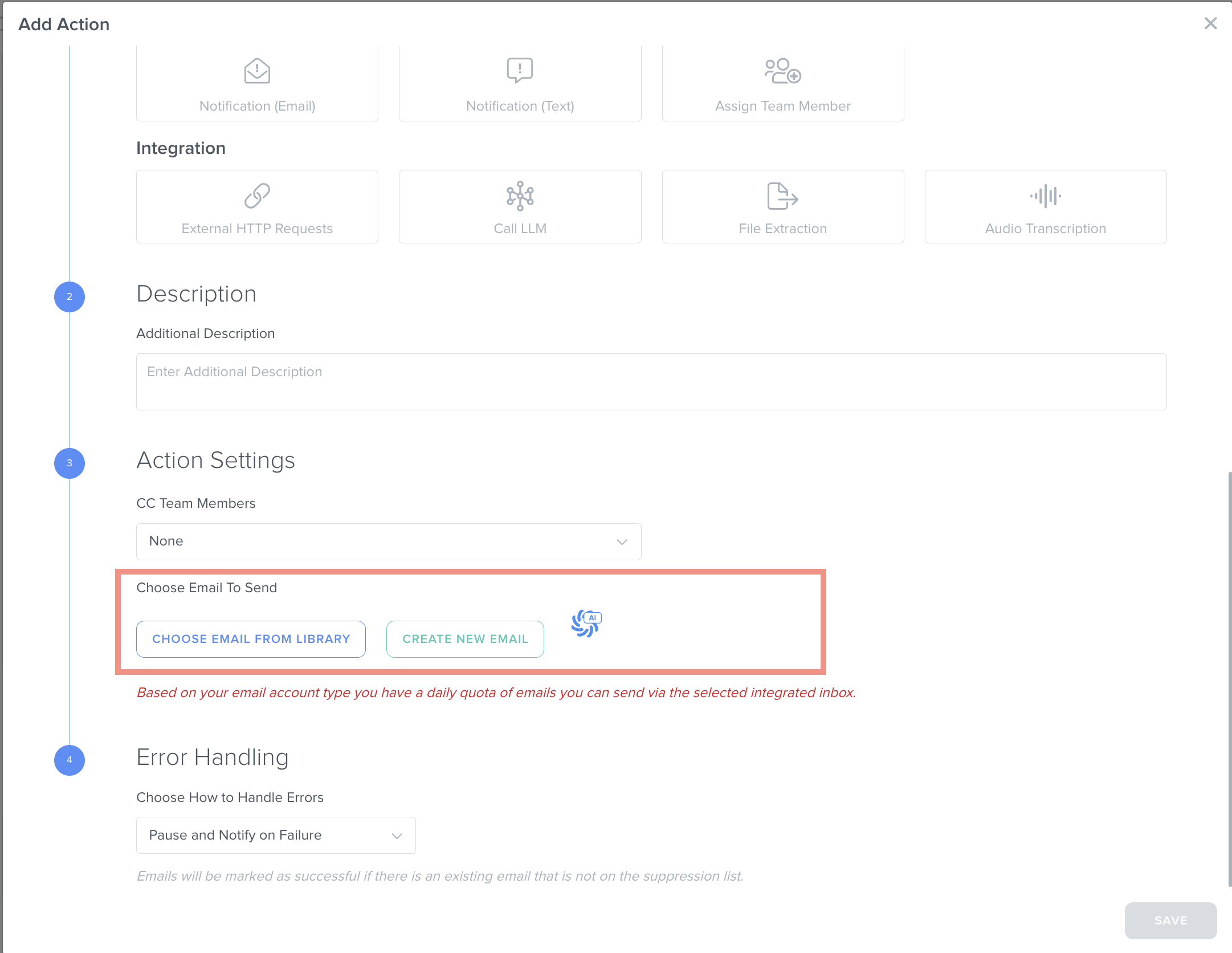Click the dialog's vertical scrollbar
Image resolution: width=1232 pixels, height=953 pixels.
(1229, 678)
